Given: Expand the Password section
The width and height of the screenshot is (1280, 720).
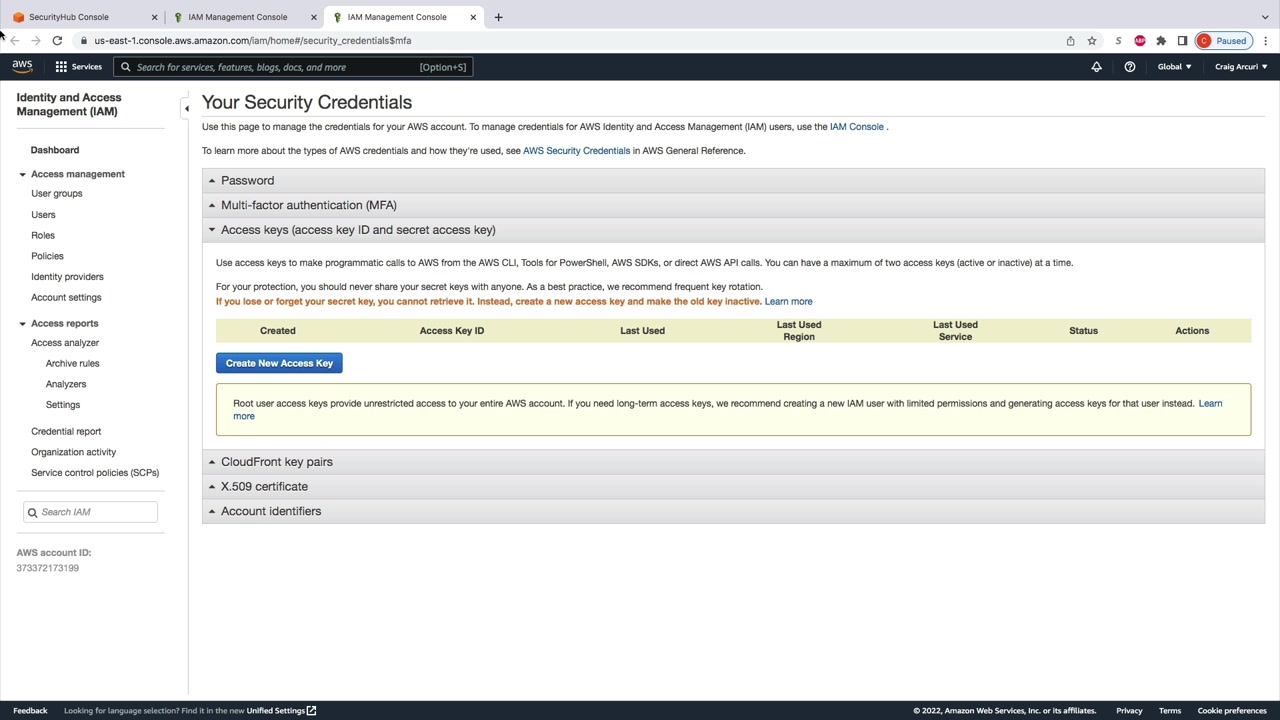Looking at the screenshot, I should 733,181.
